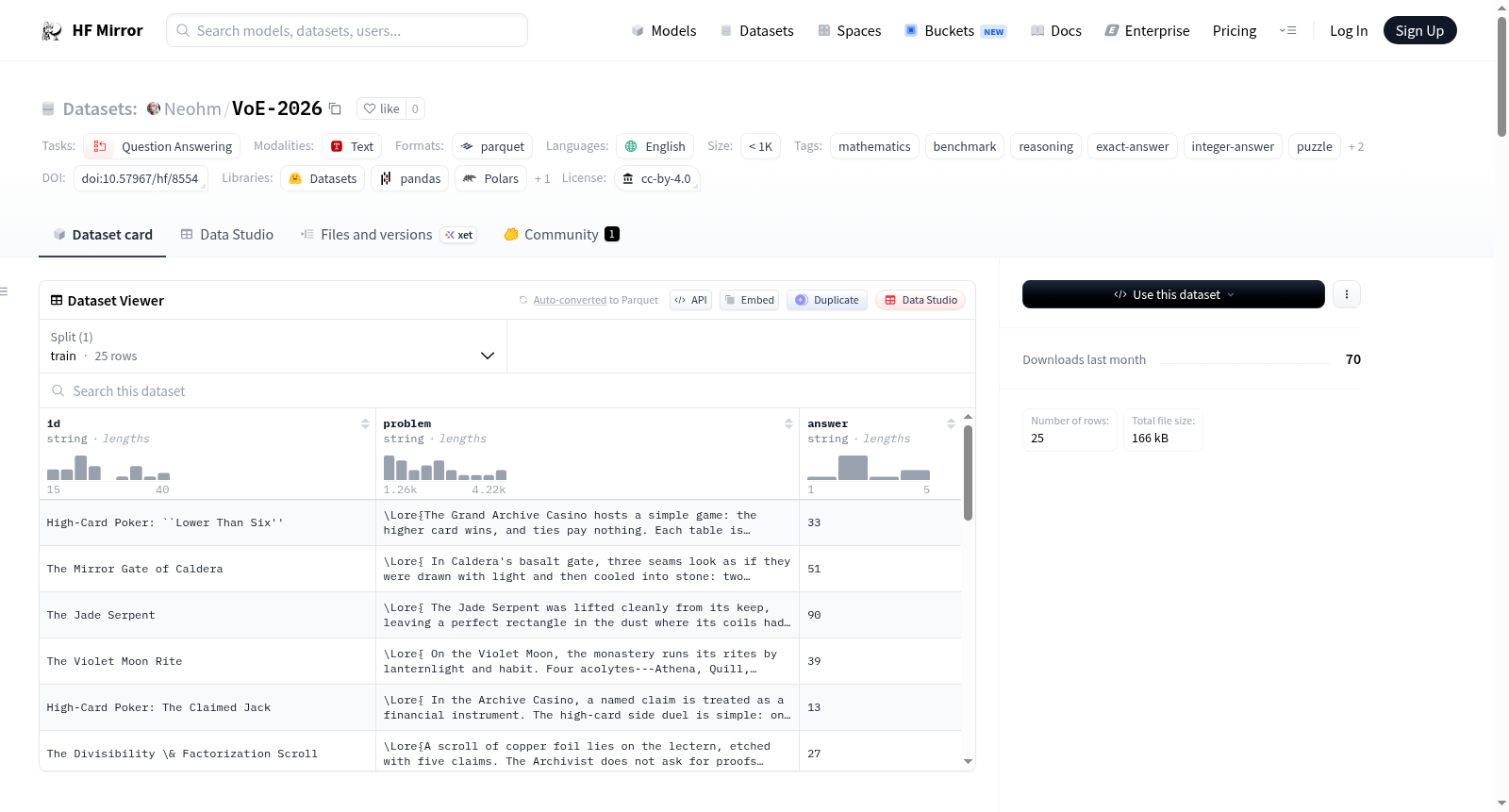This screenshot has width=1509, height=812.
Task: Select the English language tag
Action: [x=655, y=146]
